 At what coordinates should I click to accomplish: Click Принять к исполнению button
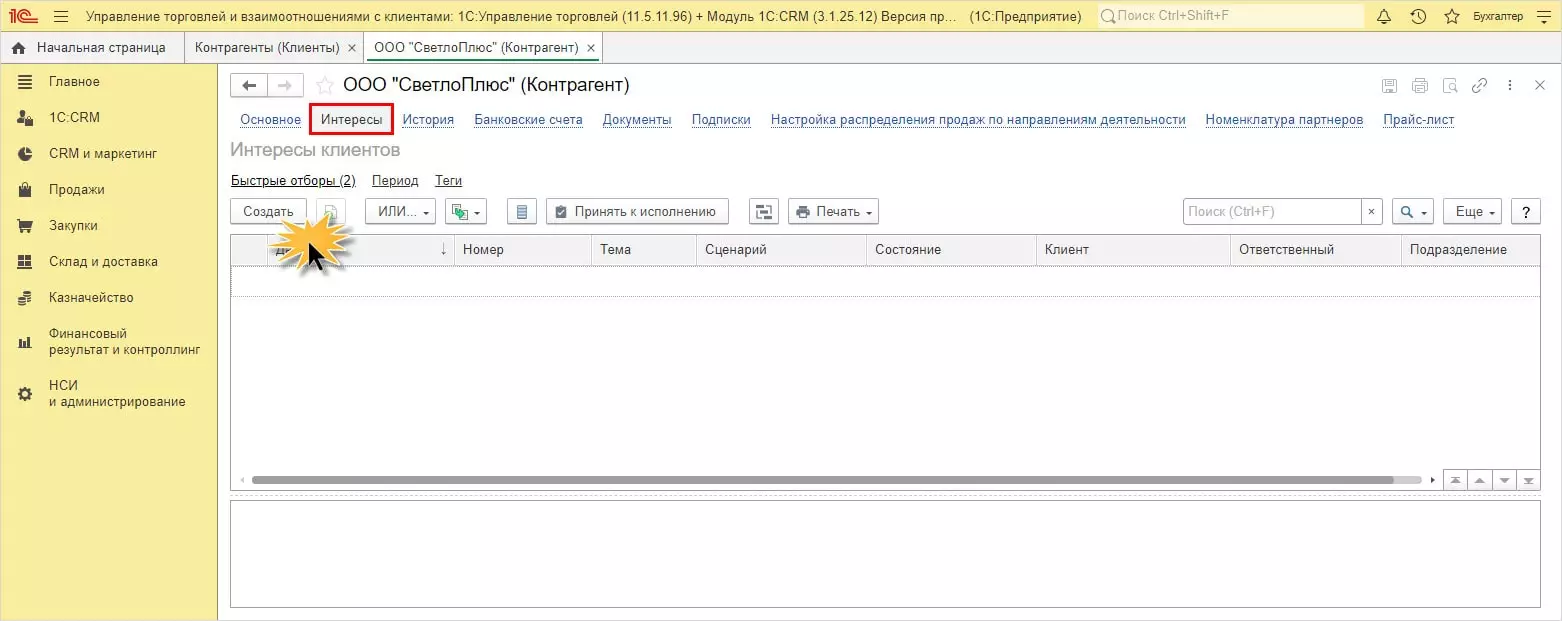coord(637,211)
